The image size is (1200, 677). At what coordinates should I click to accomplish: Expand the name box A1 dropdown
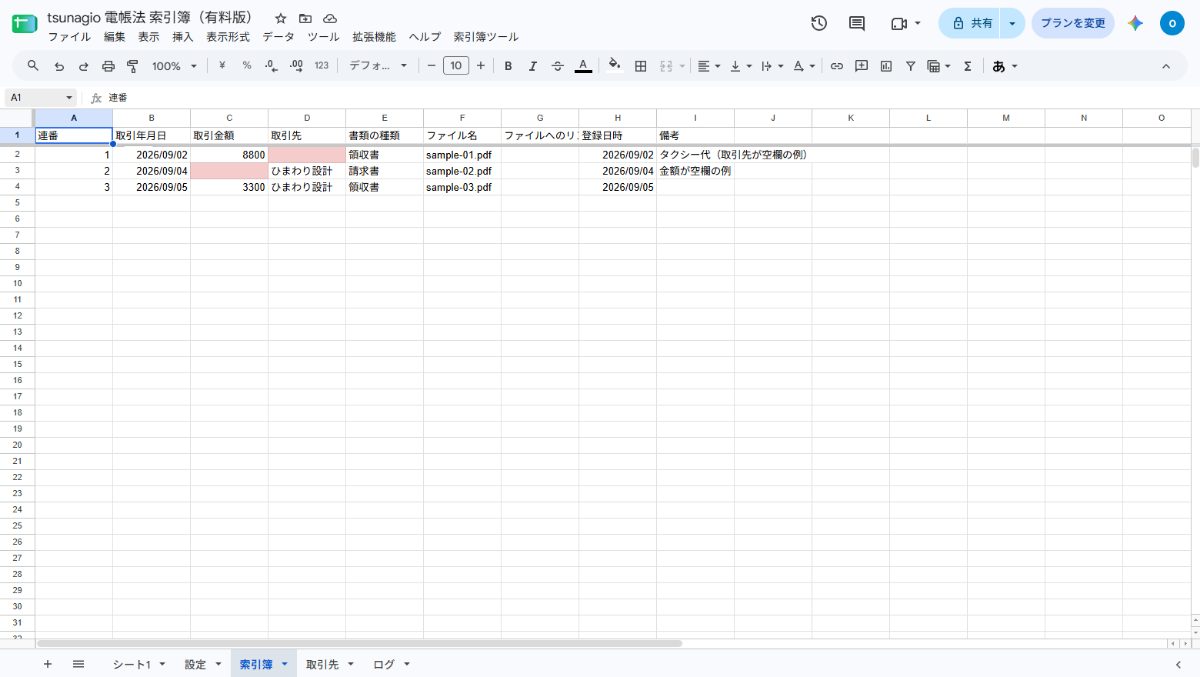click(x=69, y=97)
